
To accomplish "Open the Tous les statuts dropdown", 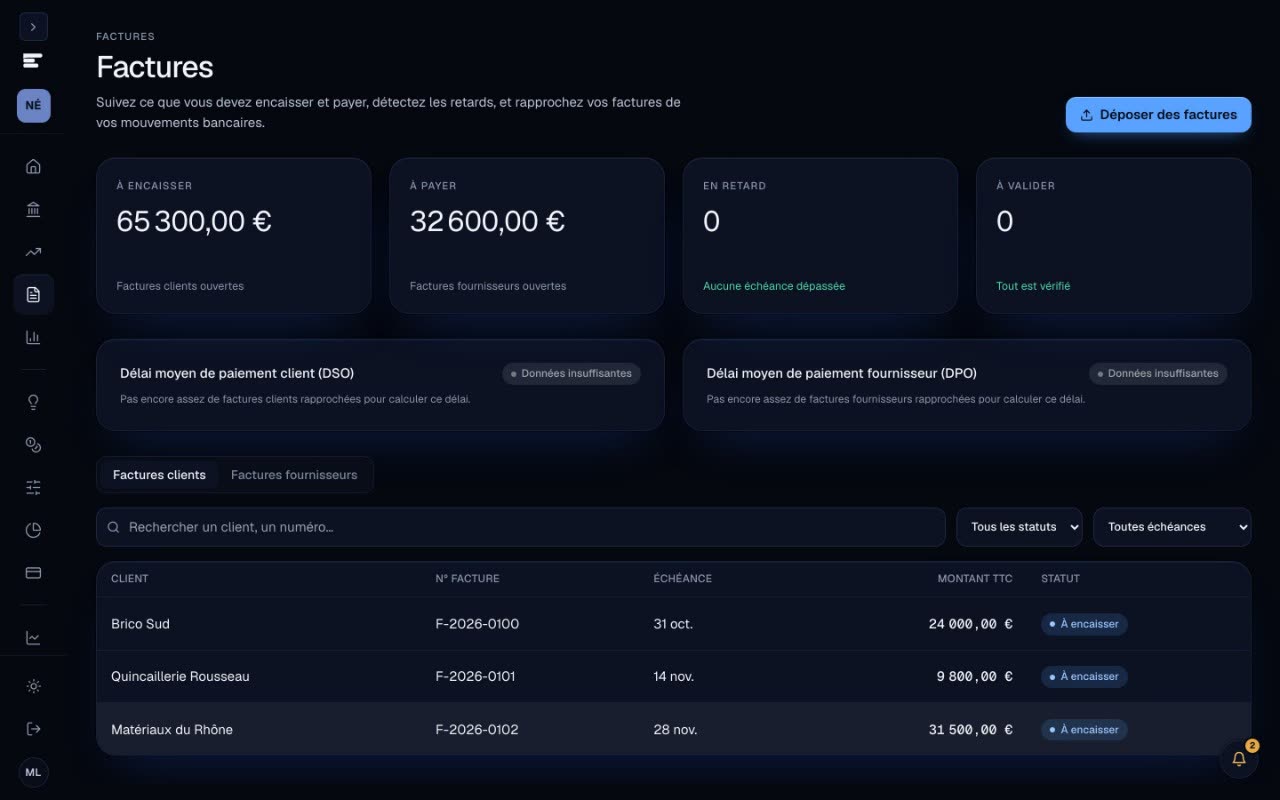I will [1019, 527].
